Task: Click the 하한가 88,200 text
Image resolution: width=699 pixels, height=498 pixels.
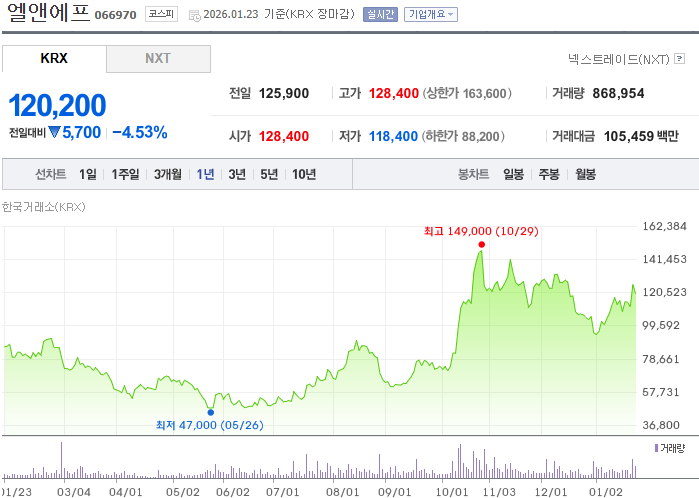Action: (x=463, y=136)
